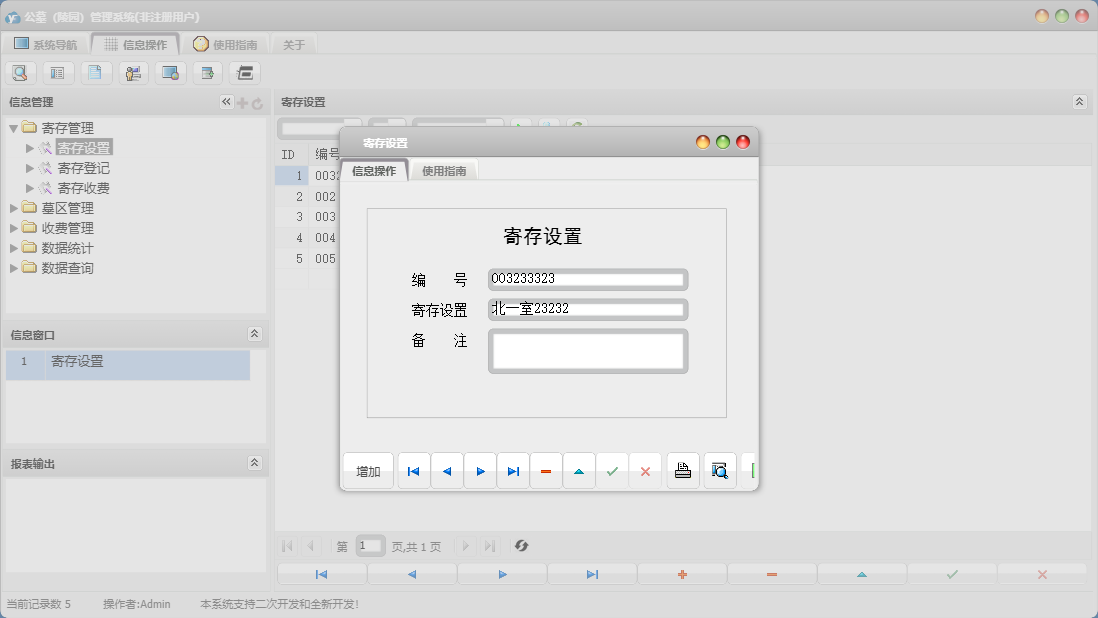
Task: Open print preview icon in dialog toolbar
Action: coord(719,471)
